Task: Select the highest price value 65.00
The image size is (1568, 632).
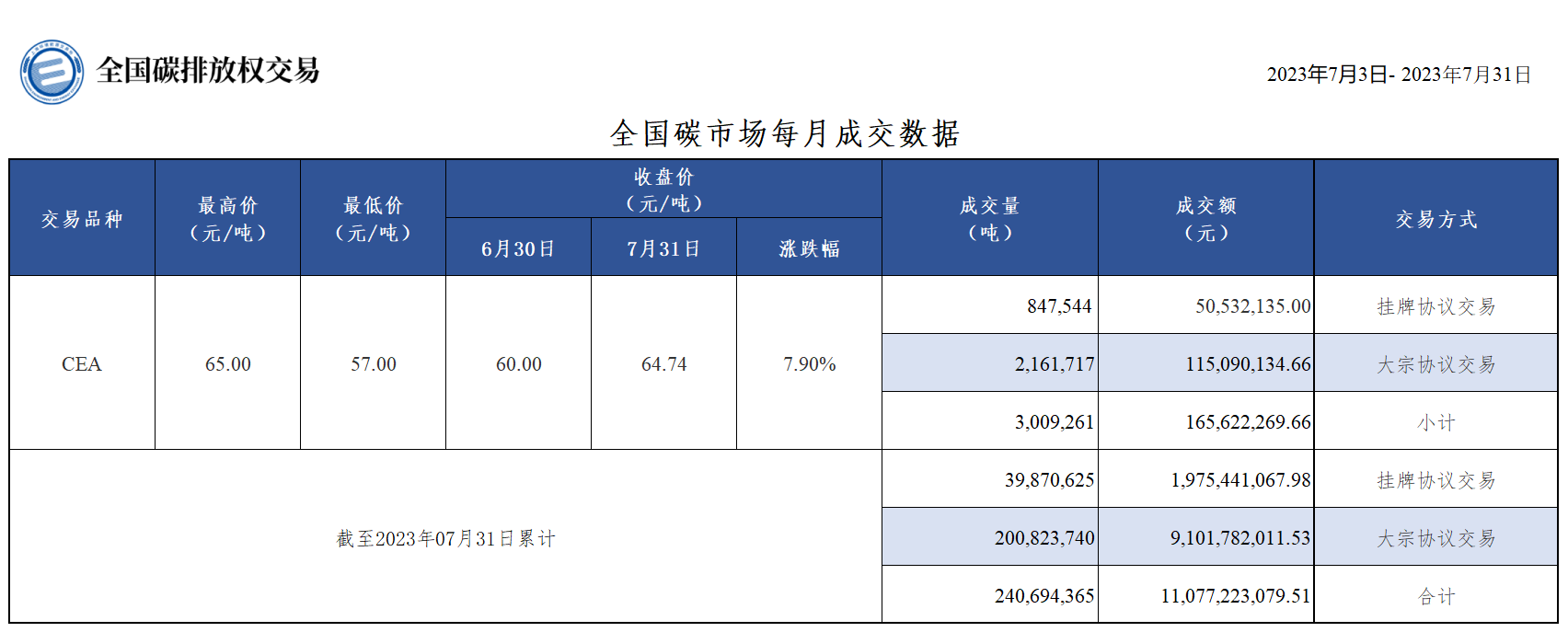Action: 228,364
